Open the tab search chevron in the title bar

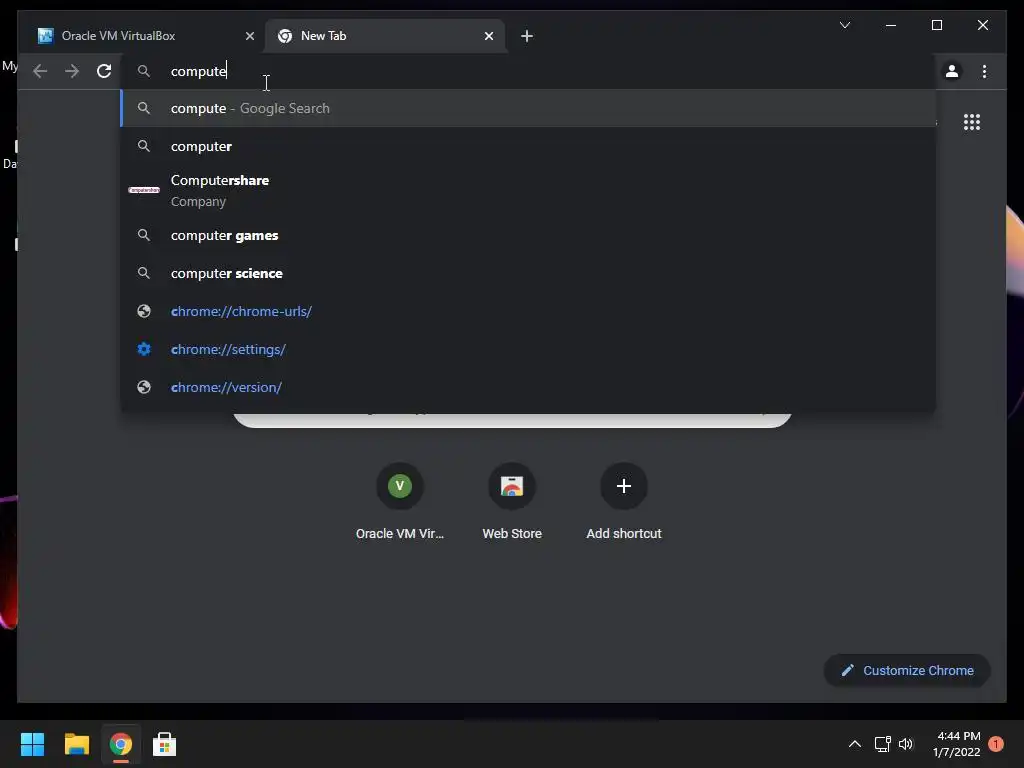point(844,25)
